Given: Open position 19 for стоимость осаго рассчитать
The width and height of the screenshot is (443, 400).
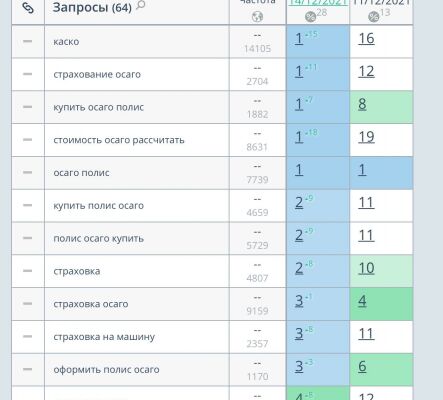Looking at the screenshot, I should point(366,137).
